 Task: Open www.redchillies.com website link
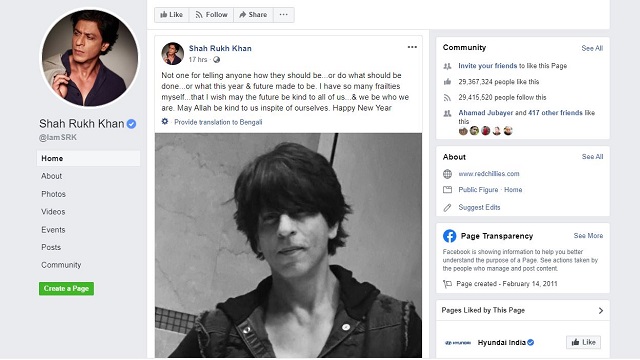click(489, 173)
